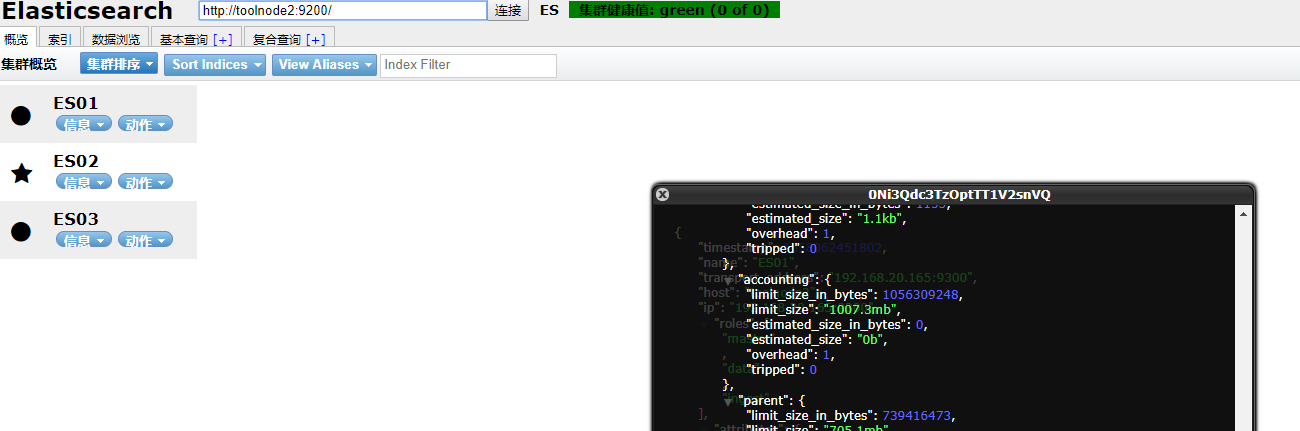
Task: Switch to the 复合查询 tab
Action: 289,39
